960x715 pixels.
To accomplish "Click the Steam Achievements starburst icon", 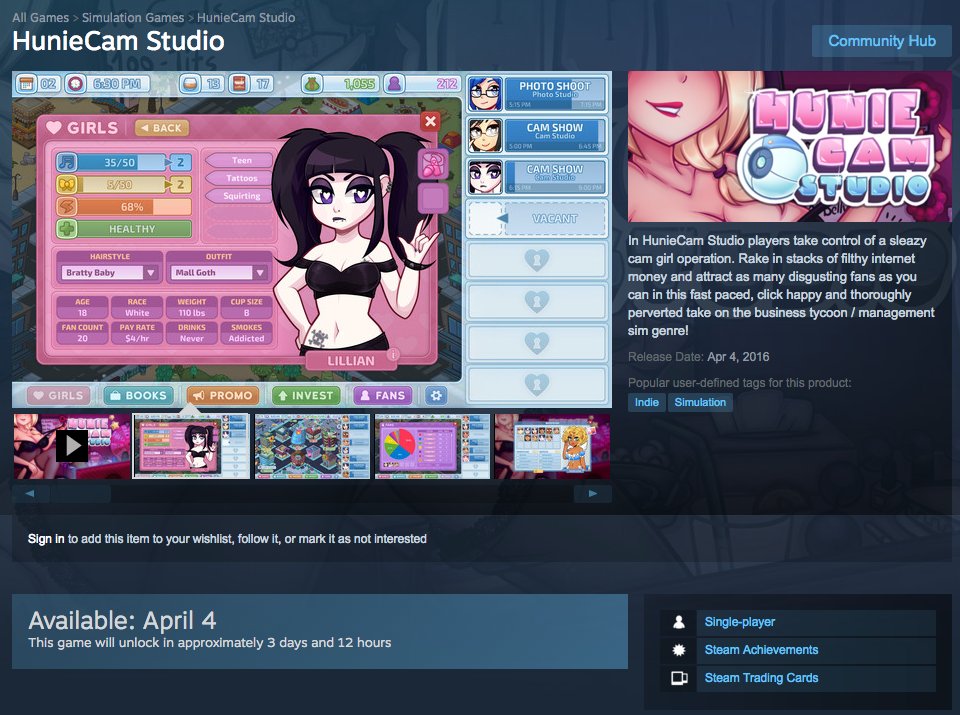I will tap(678, 650).
